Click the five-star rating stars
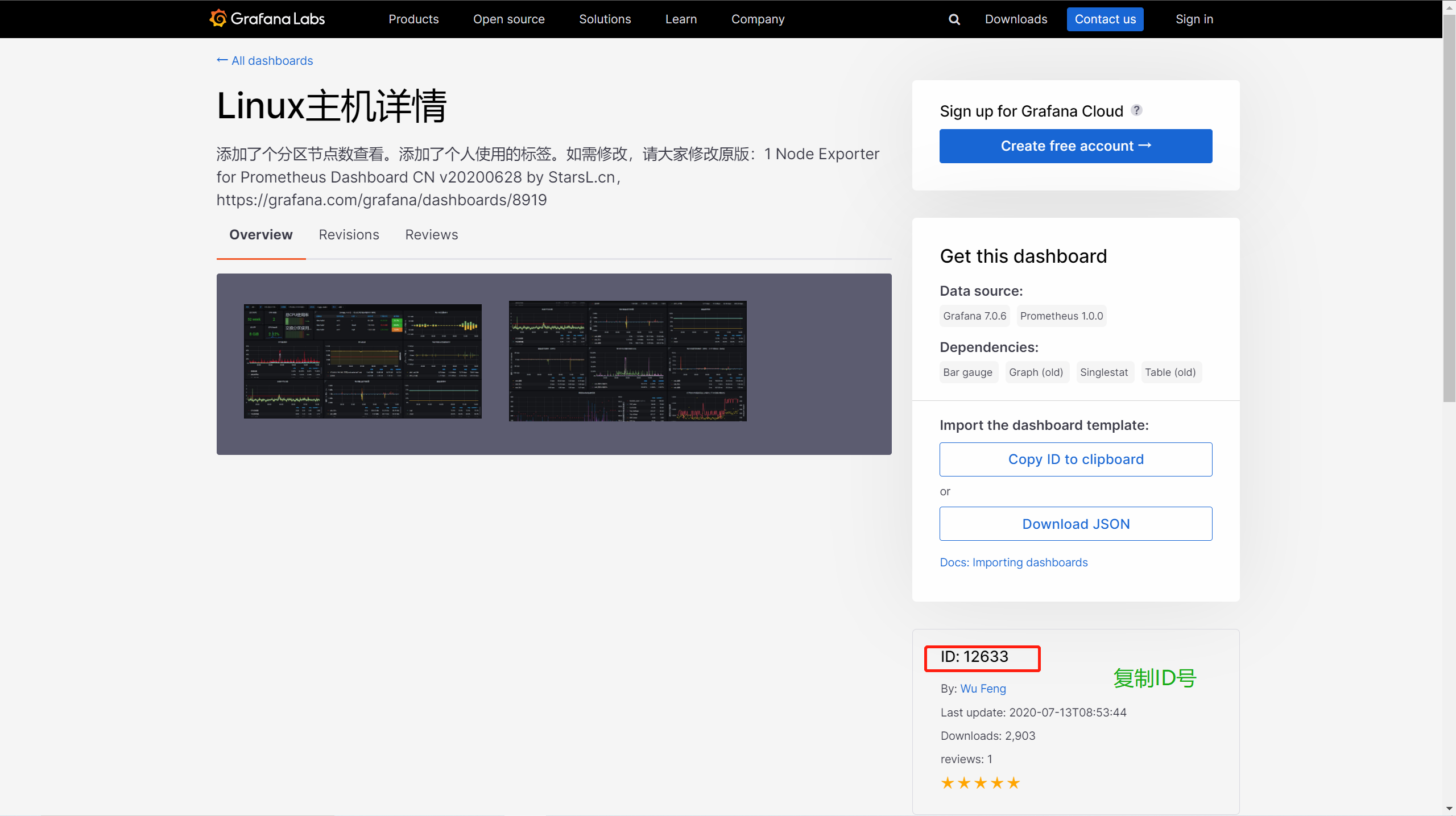This screenshot has width=1456, height=816. coord(980,783)
